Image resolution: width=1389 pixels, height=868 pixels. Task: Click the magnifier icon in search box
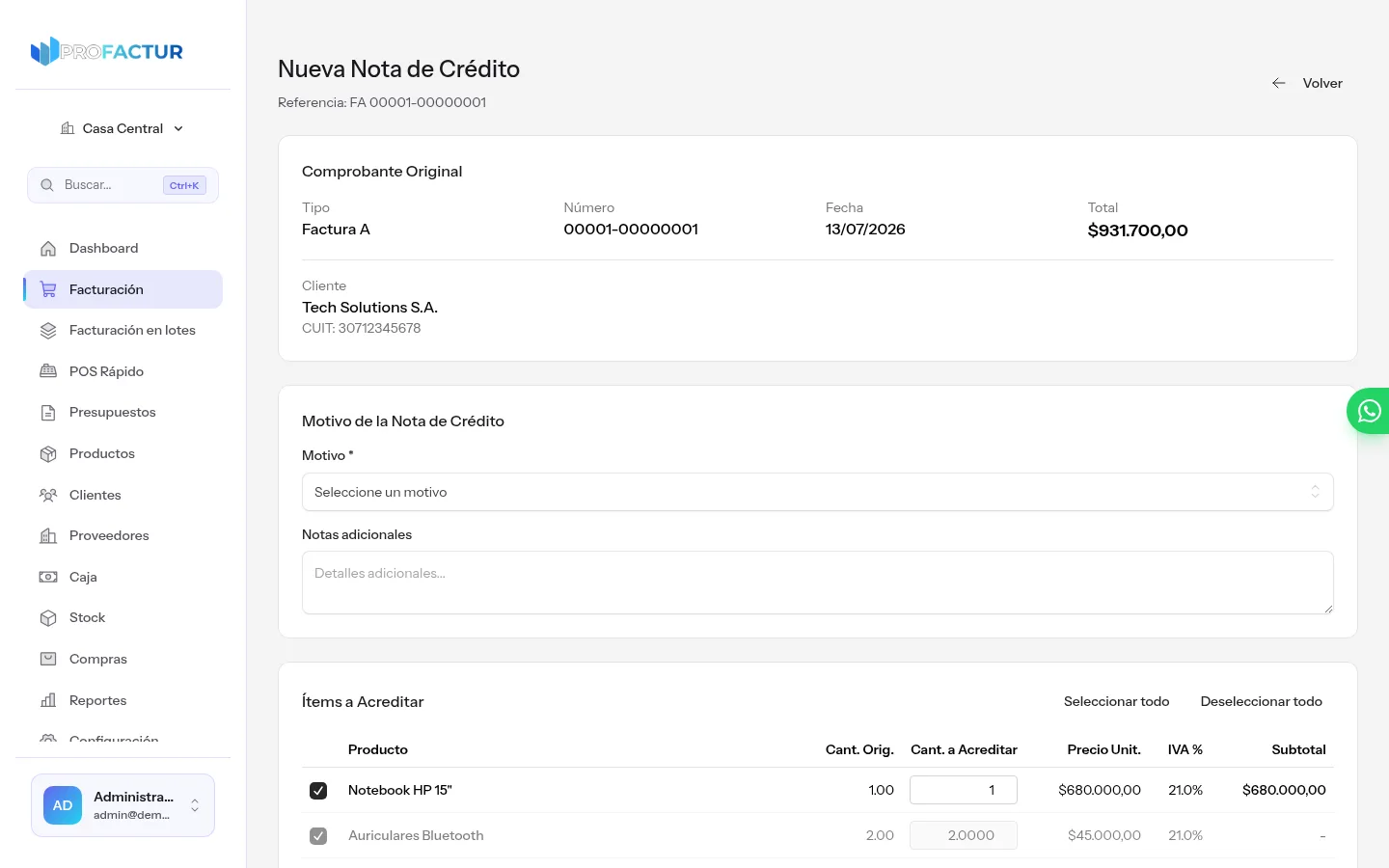coord(47,185)
